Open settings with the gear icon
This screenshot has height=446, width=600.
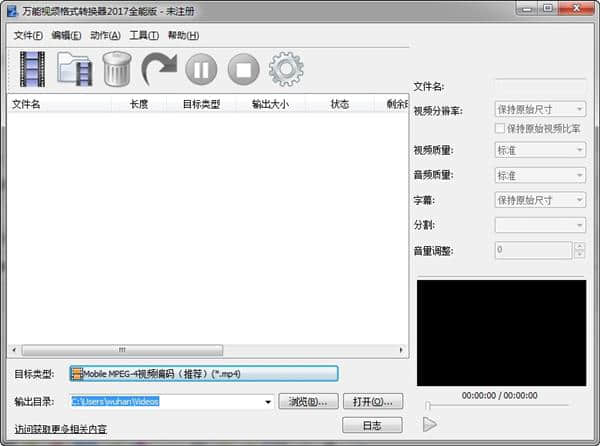click(x=286, y=70)
